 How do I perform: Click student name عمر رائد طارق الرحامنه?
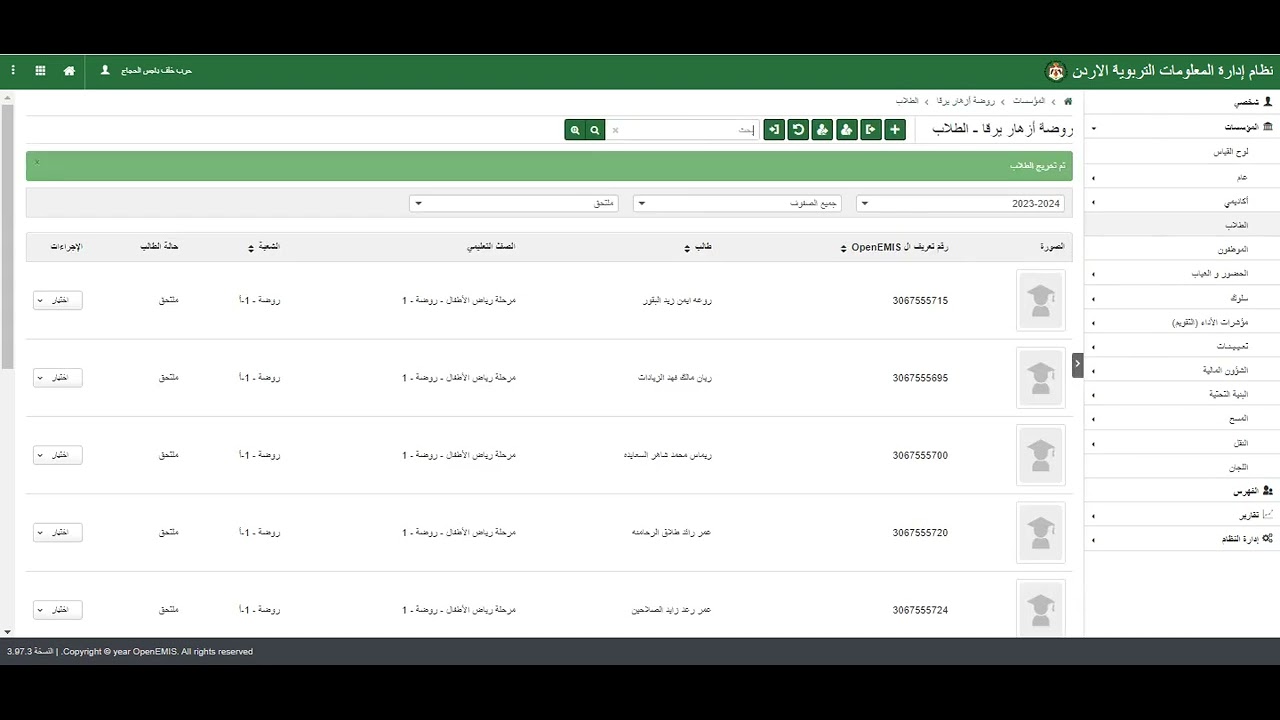pos(671,533)
